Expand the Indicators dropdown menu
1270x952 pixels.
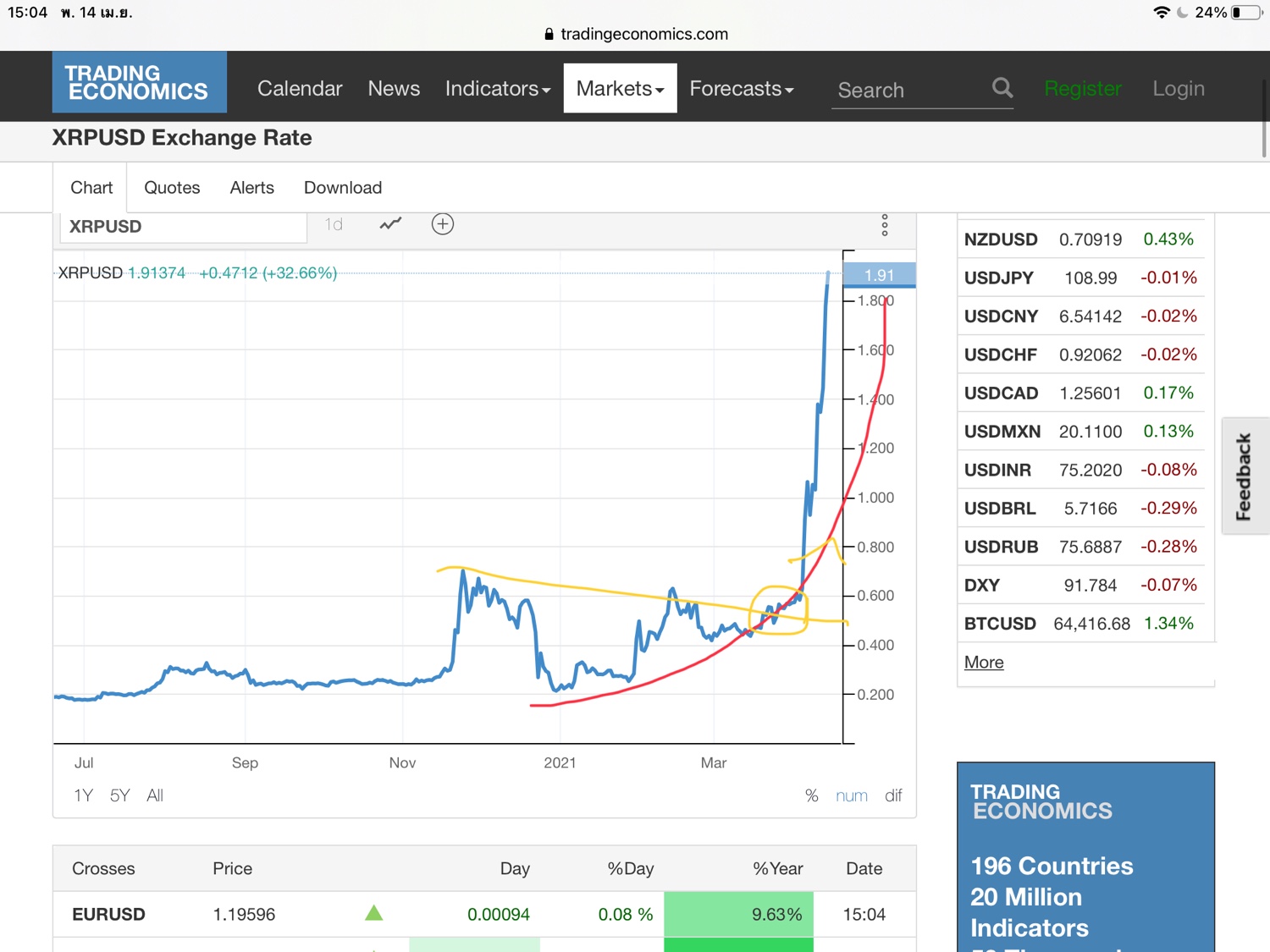[498, 89]
